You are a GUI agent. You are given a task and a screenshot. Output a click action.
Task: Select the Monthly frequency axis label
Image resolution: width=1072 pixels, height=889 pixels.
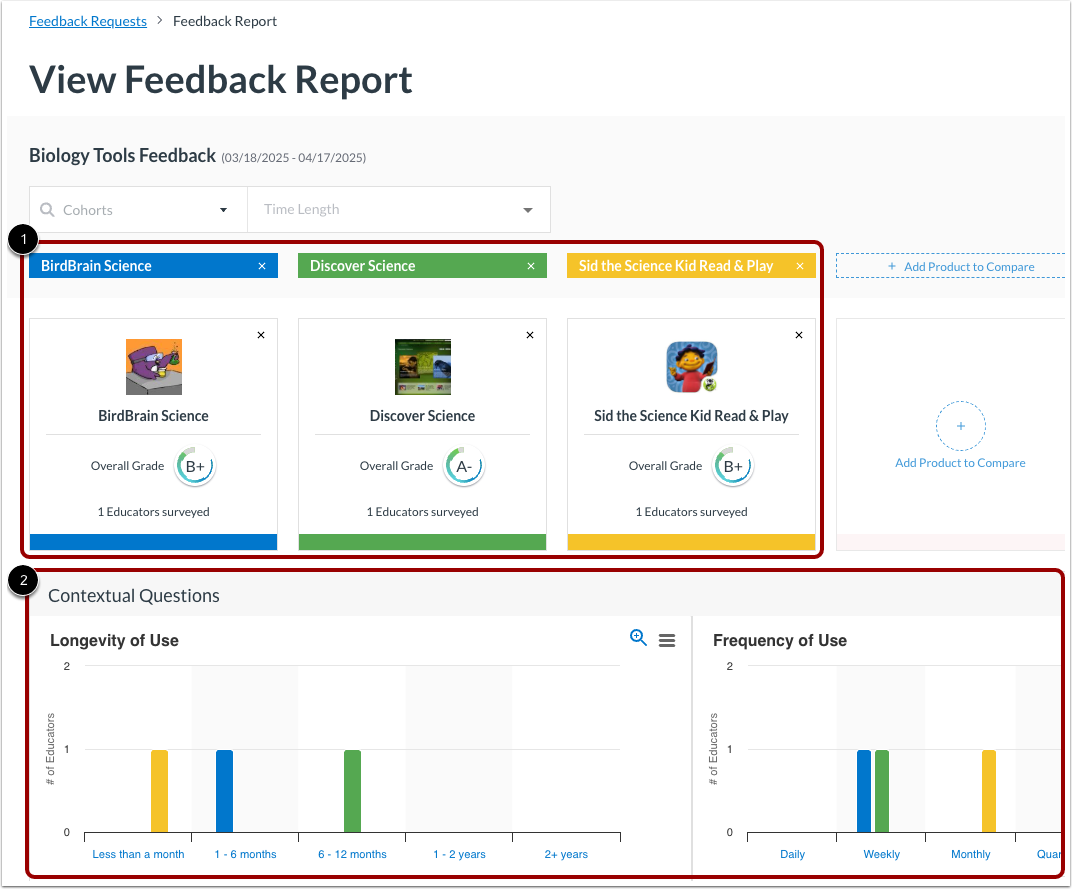pyautogui.click(x=970, y=854)
